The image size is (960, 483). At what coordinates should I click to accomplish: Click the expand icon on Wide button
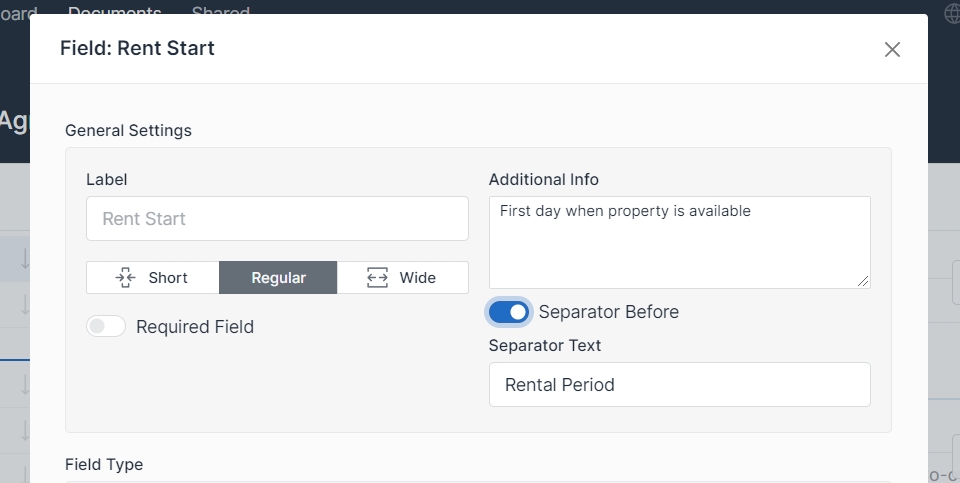377,277
